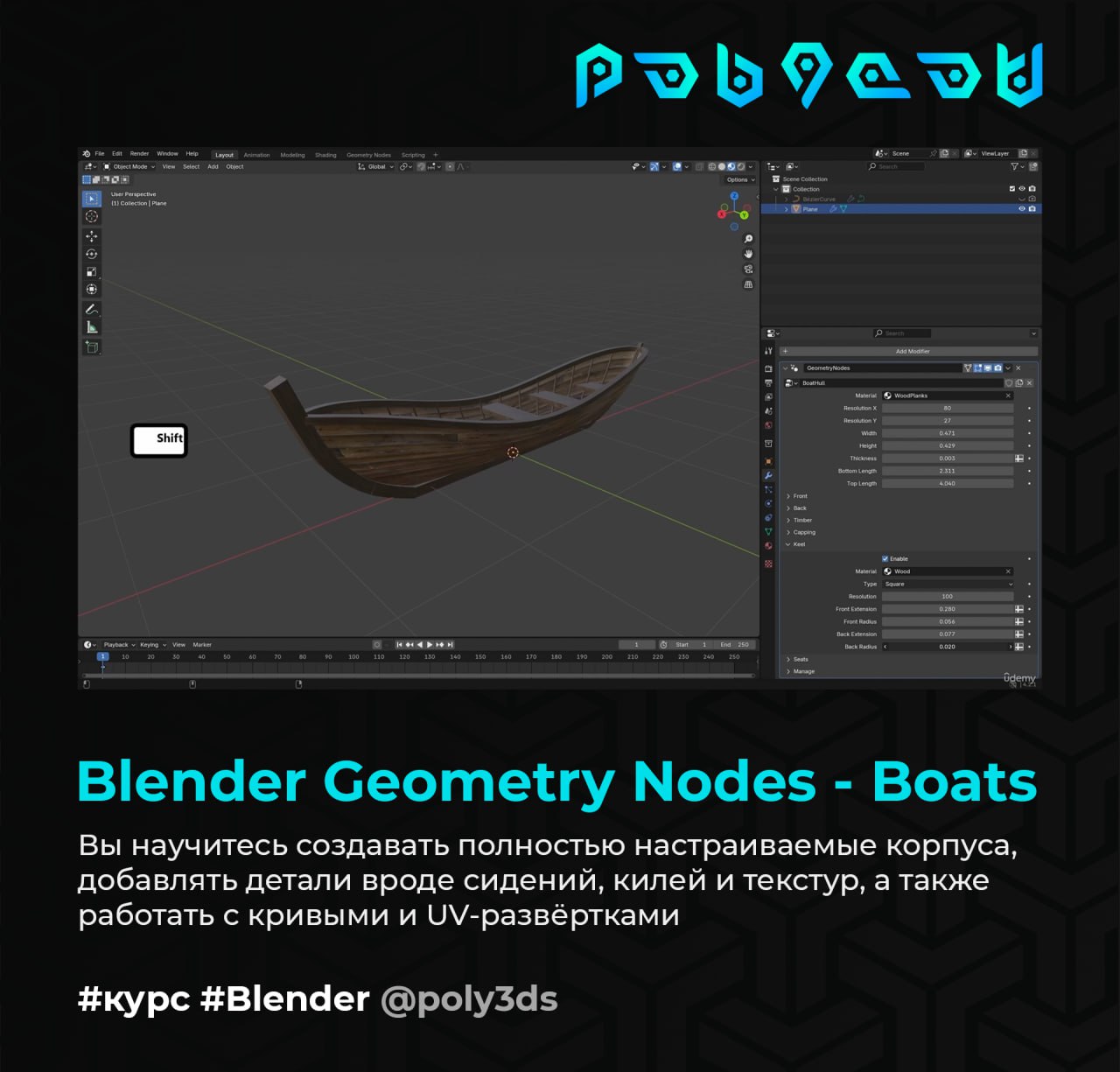This screenshot has width=1120, height=1072.
Task: Click the Add Modifier button
Action: click(x=909, y=351)
